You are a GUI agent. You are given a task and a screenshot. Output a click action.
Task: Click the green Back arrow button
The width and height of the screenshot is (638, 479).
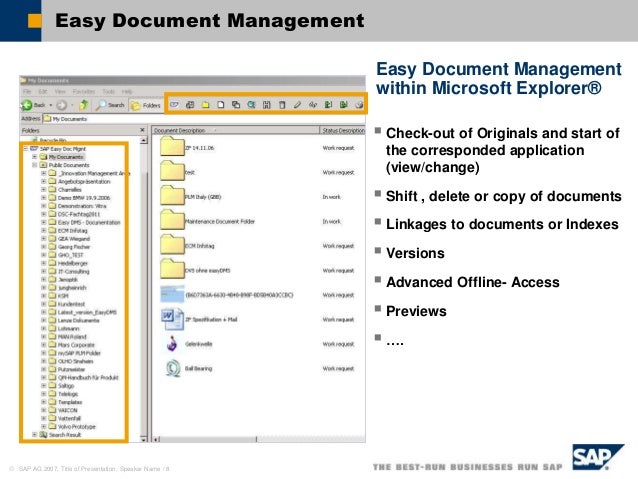27,105
